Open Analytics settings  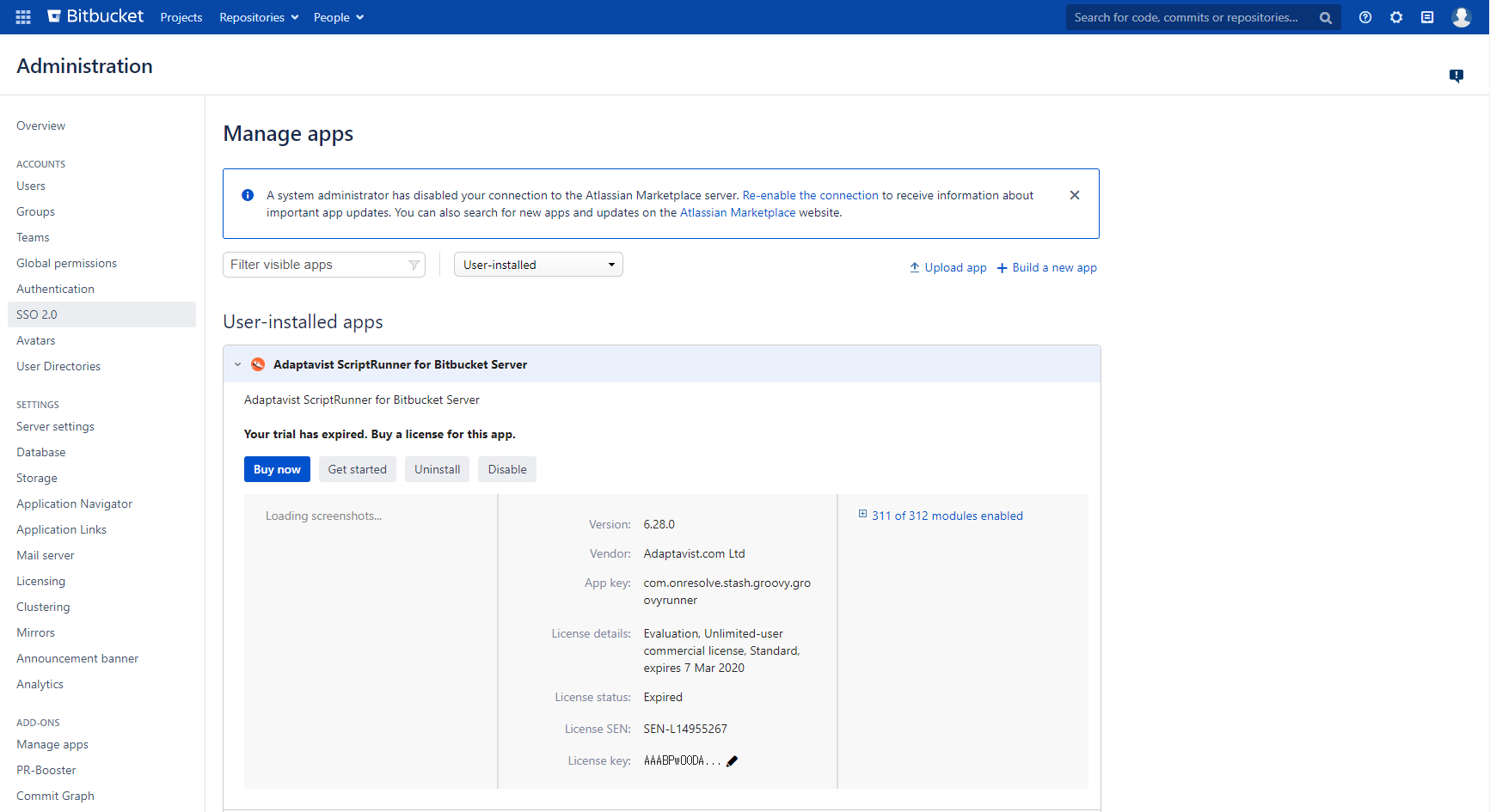40,684
